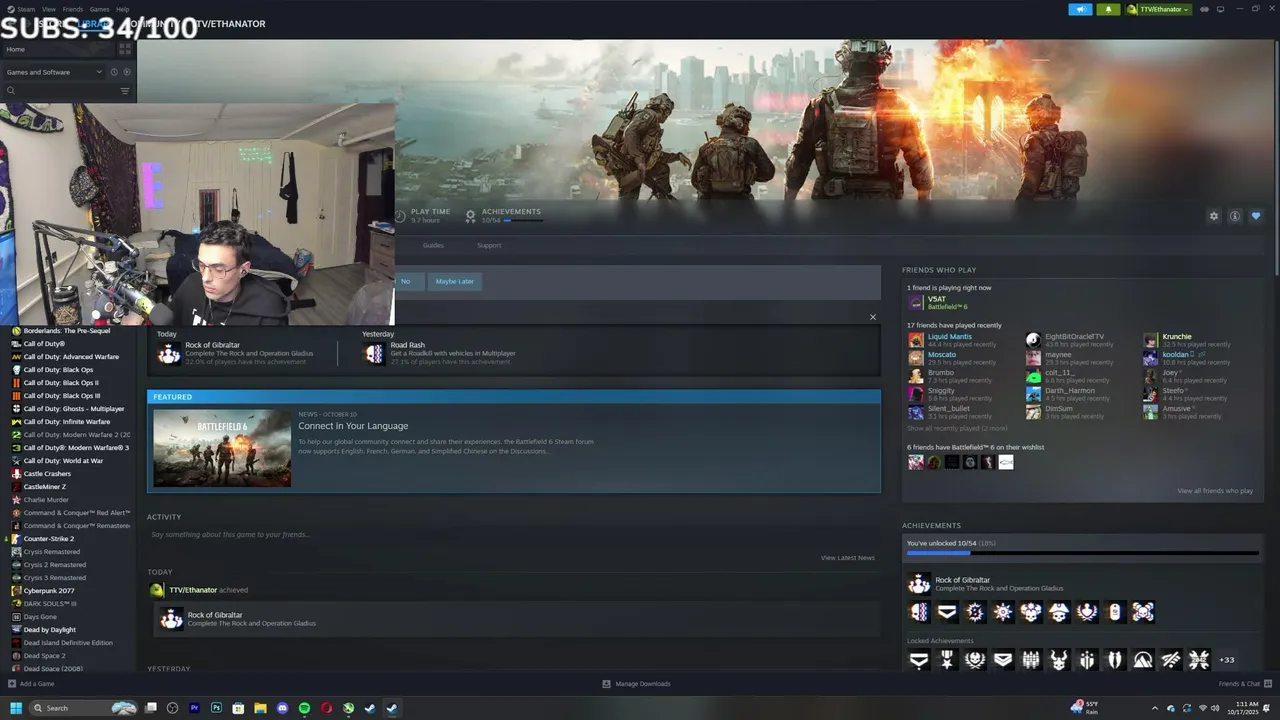Open the View menu
The image size is (1280, 720).
coord(49,9)
